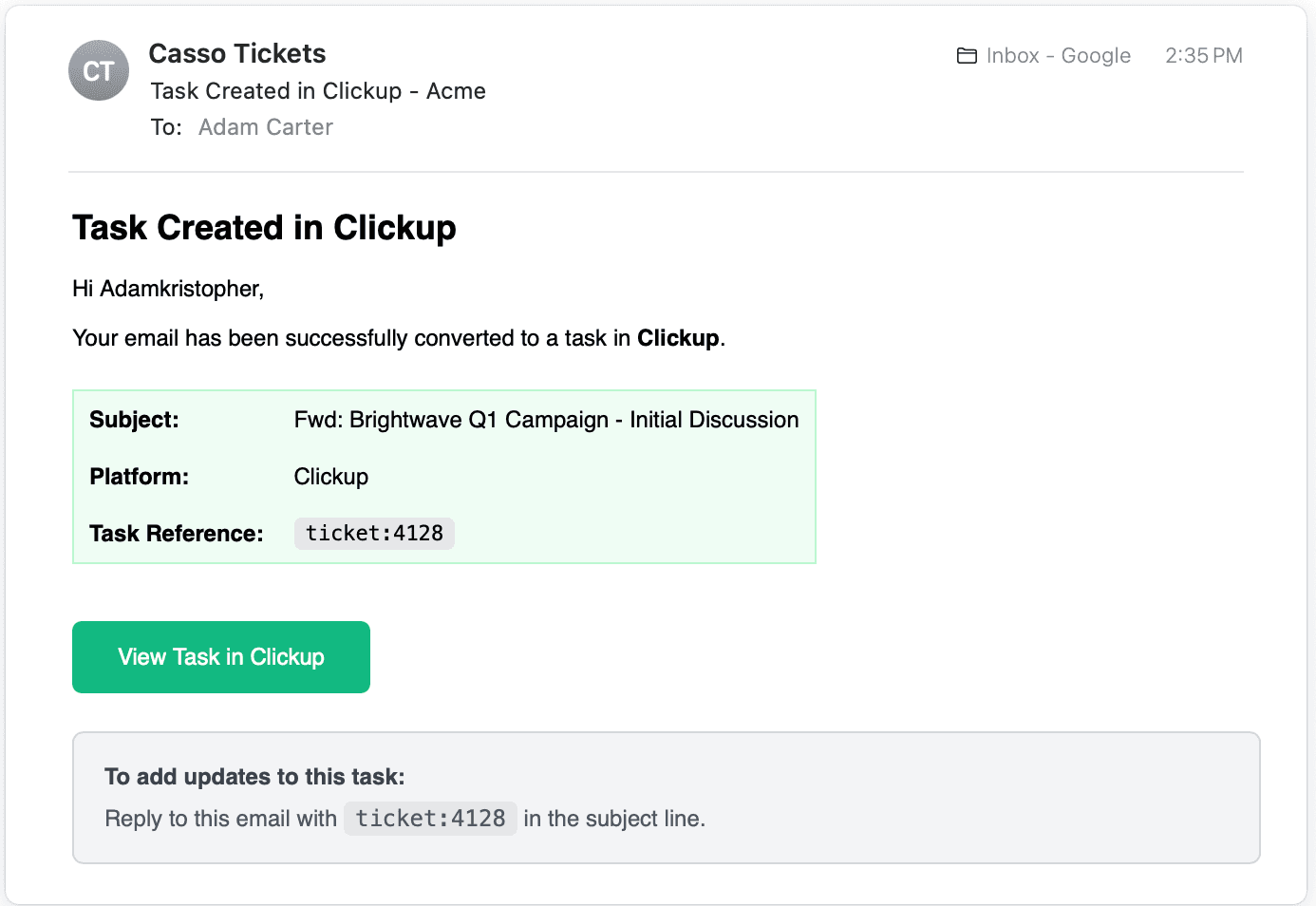Click Task Created in Clickup - Acme subtitle

[318, 90]
